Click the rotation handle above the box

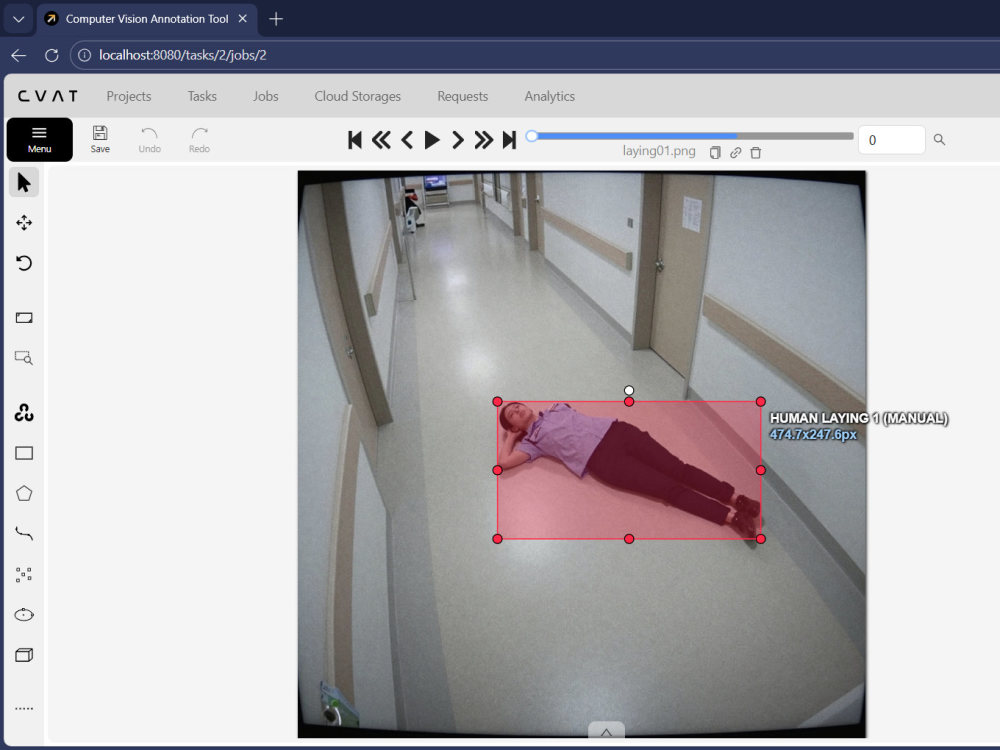tap(629, 390)
